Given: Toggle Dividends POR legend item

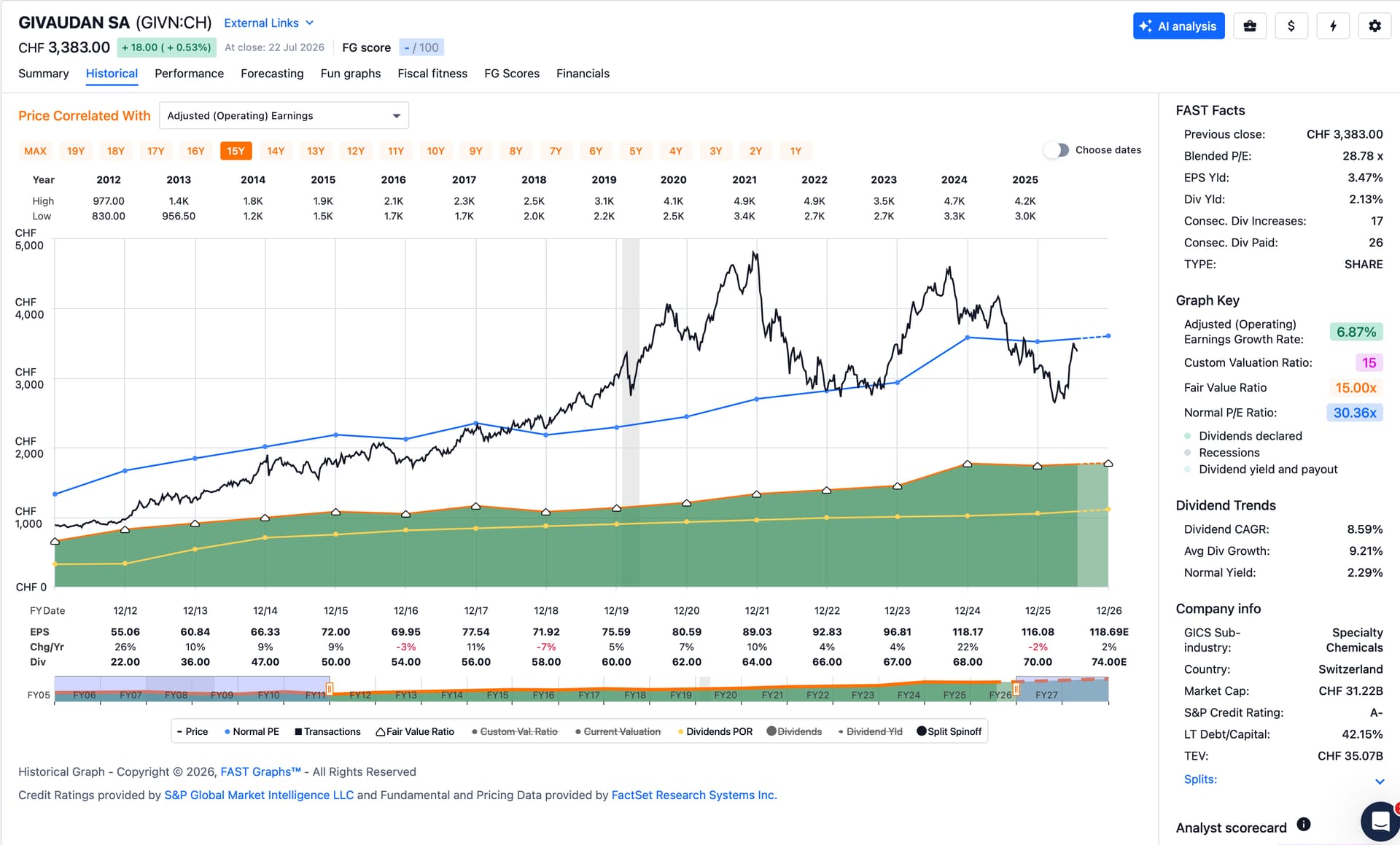Looking at the screenshot, I should (715, 732).
